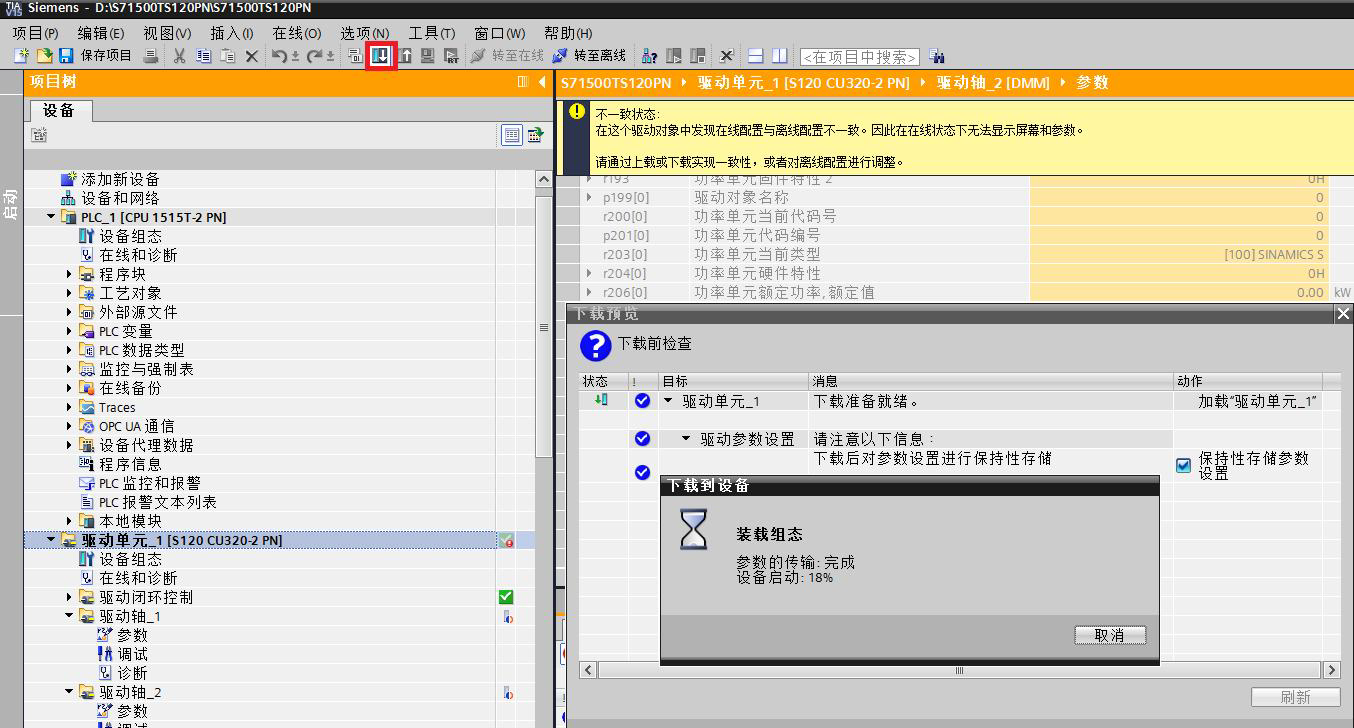1354x728 pixels.
Task: Click the Start simulation icon
Action: [428, 56]
